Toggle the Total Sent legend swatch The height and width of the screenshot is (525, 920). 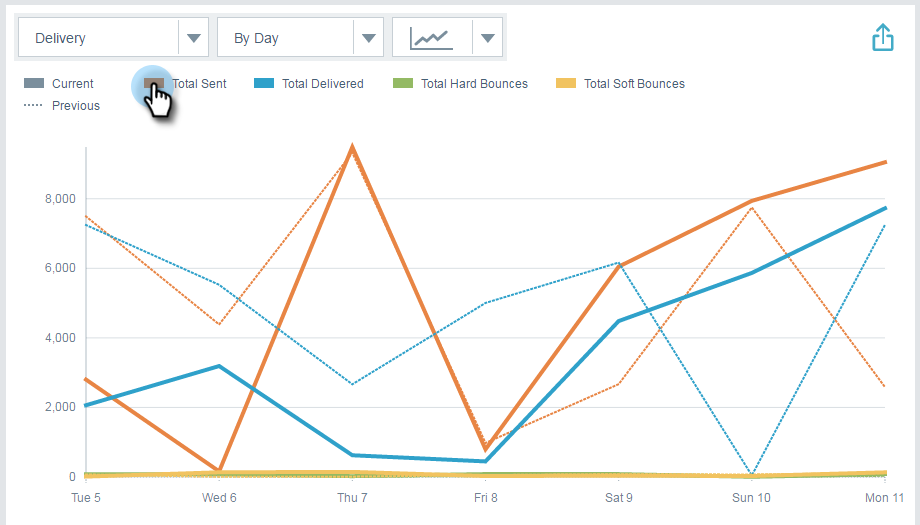[x=154, y=83]
